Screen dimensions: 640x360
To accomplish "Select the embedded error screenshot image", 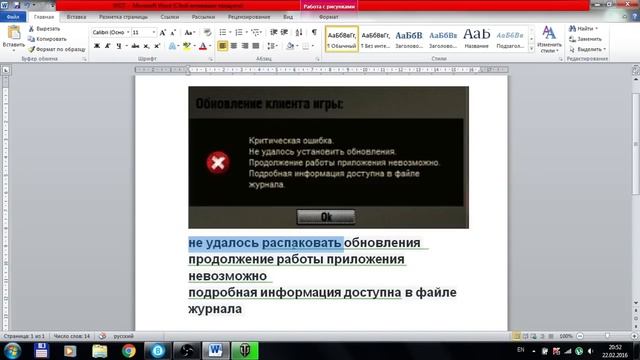I will pos(328,157).
